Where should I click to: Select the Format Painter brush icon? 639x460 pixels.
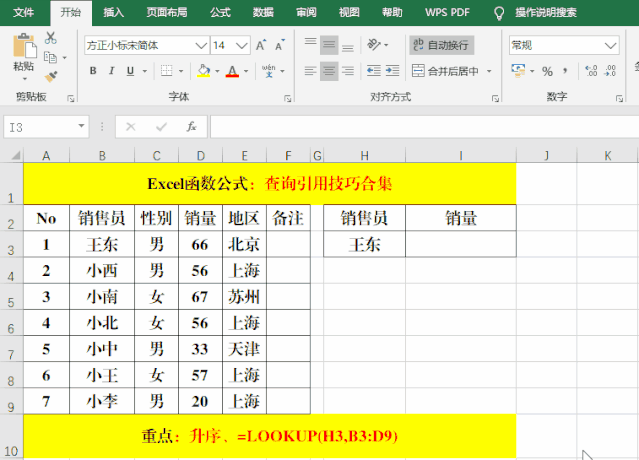51,75
